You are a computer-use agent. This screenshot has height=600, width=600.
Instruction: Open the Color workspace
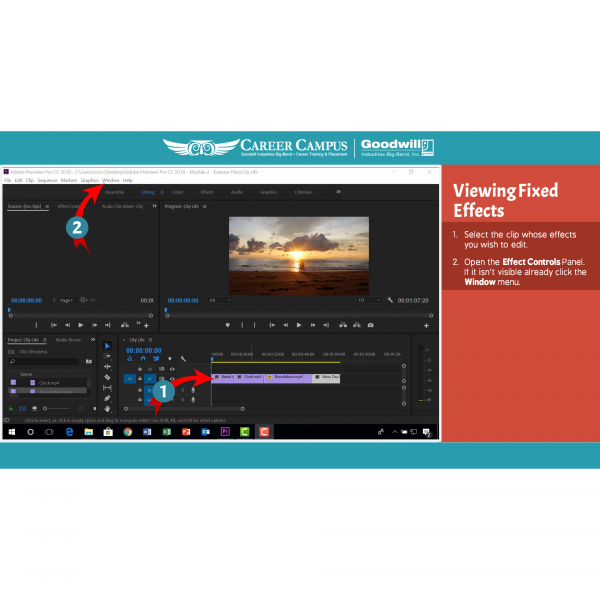(x=177, y=191)
